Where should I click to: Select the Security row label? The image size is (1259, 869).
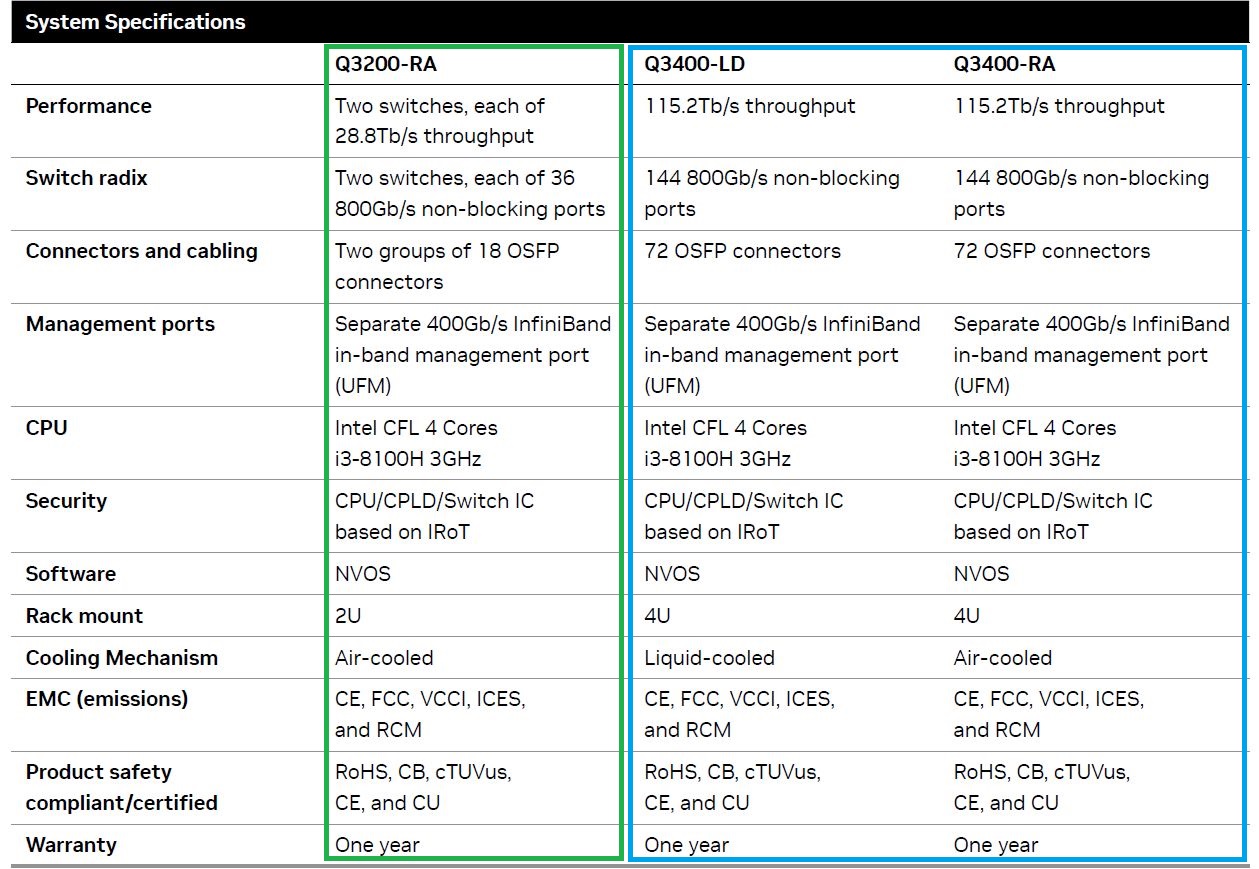66,501
